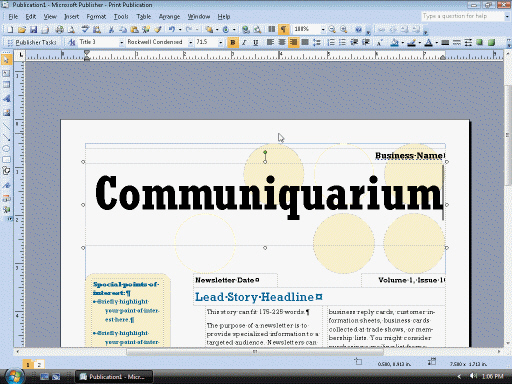Open the Arrange menu

point(169,16)
